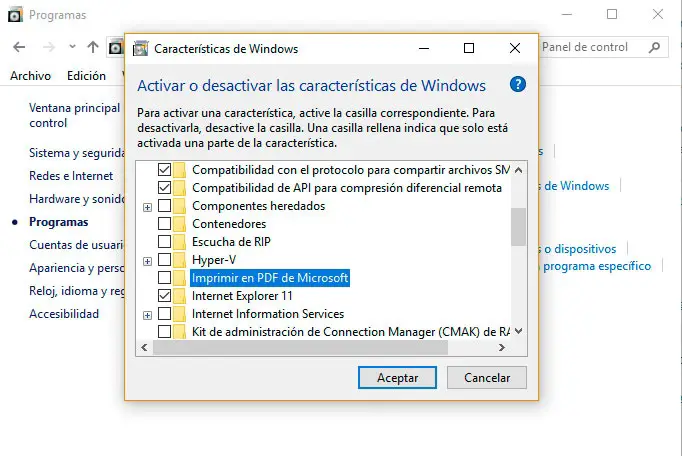Click the scroll left arrow of the features list
Viewport: 682px width, 456px height.
[144, 347]
